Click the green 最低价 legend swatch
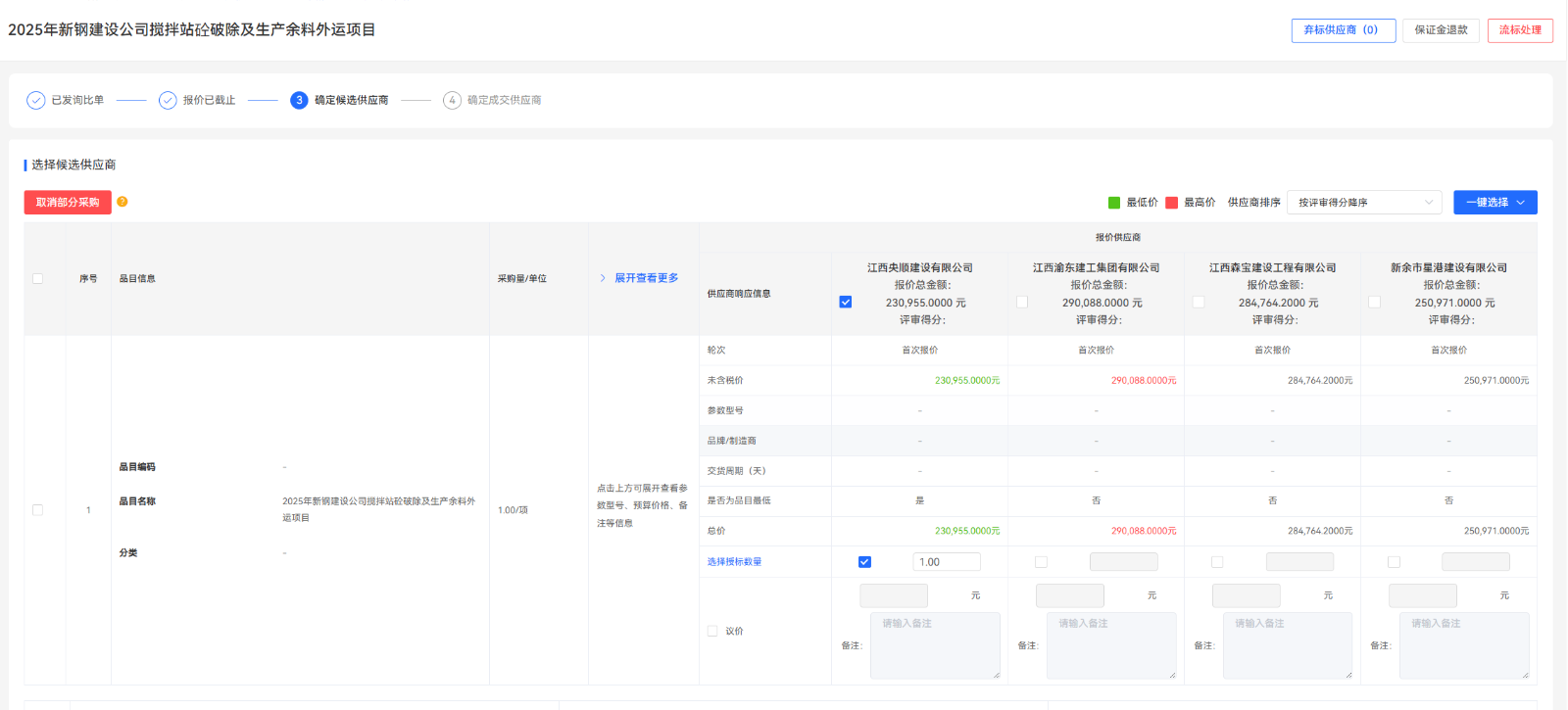Image resolution: width=1568 pixels, height=710 pixels. pos(1114,203)
